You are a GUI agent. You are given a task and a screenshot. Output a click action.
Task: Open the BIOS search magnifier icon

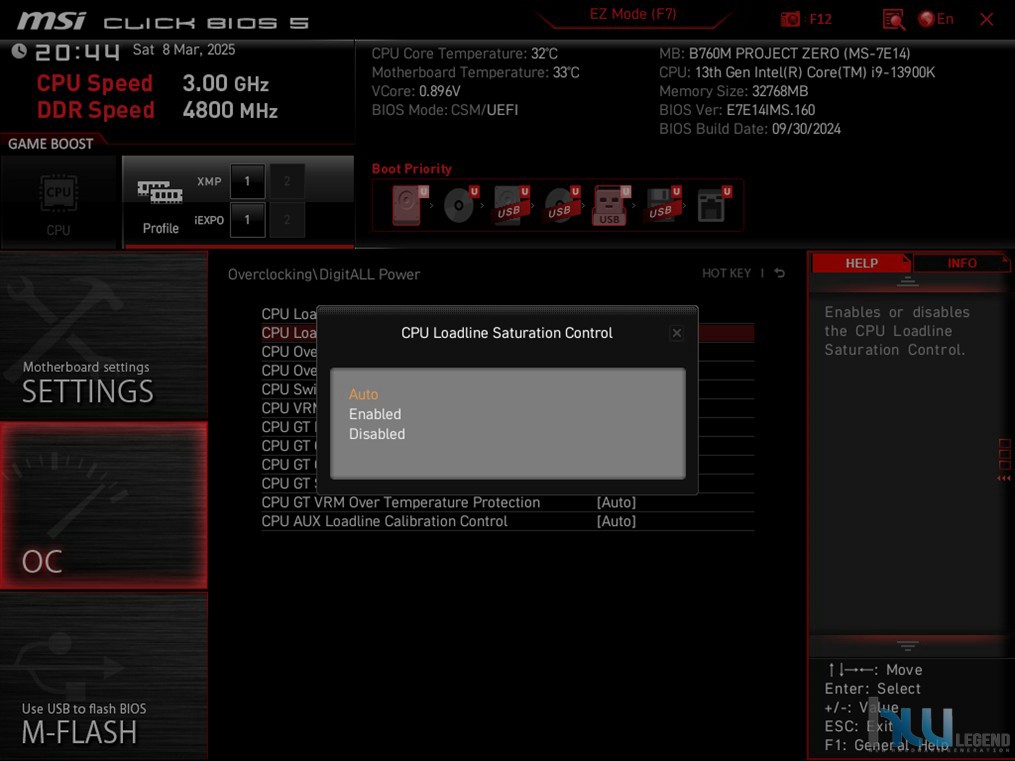pyautogui.click(x=894, y=19)
